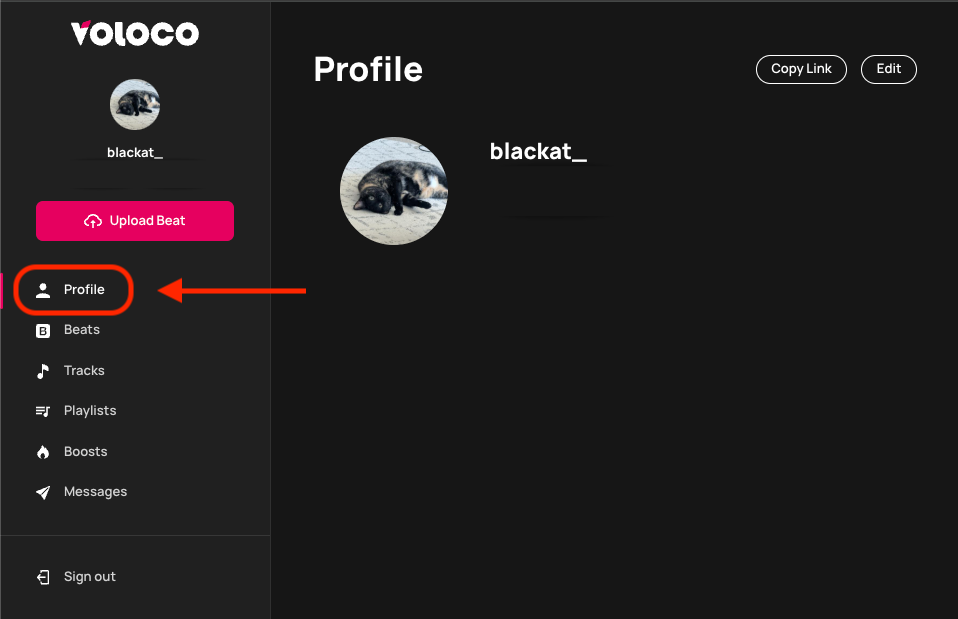Open the Boosts page label

click(x=86, y=452)
